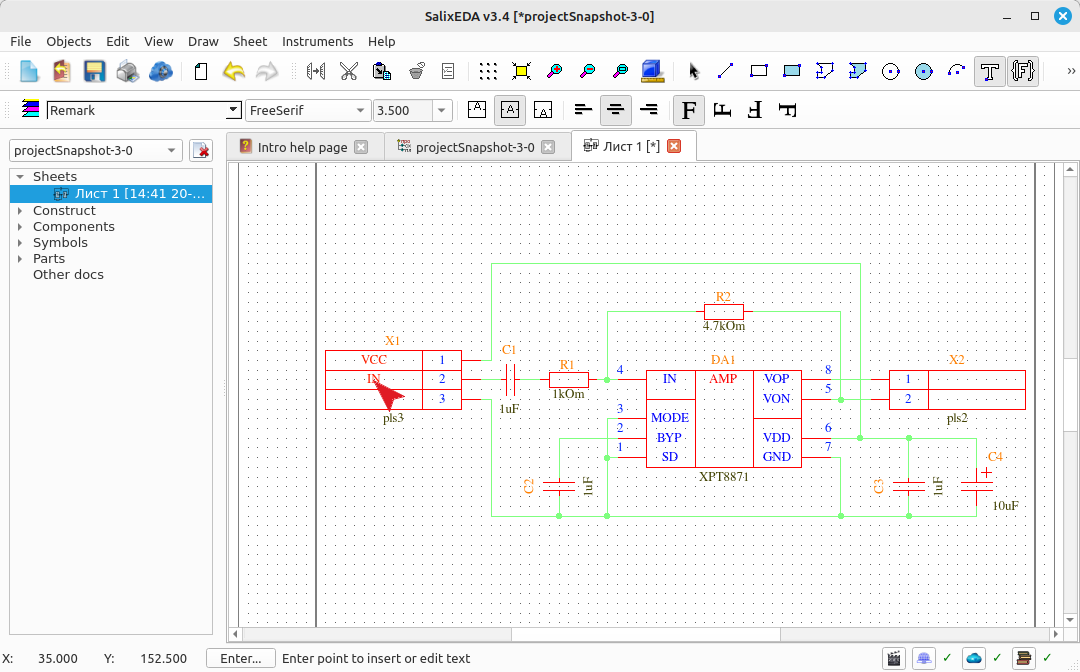Screen dimensions: 1080x672
Task: Select the filled circle tool
Action: (x=924, y=71)
